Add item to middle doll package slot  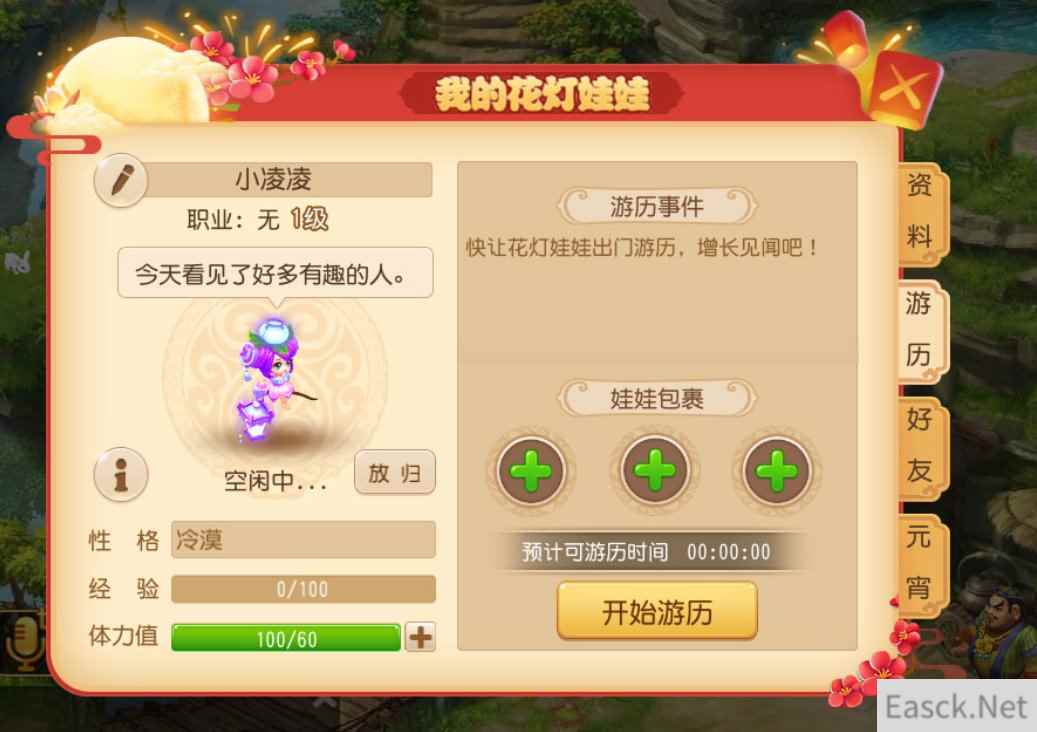(x=655, y=471)
